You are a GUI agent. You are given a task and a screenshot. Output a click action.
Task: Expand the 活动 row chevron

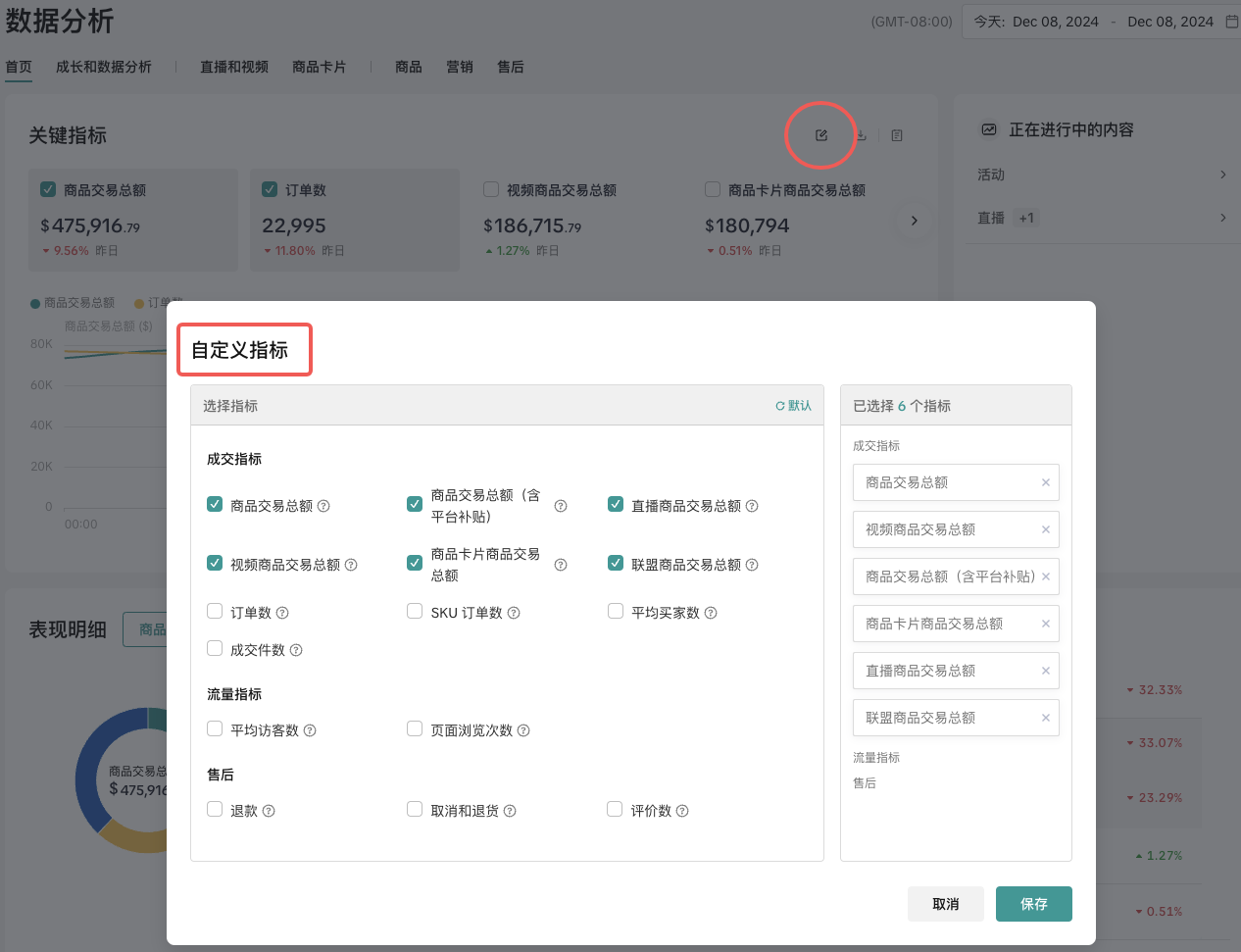(x=1222, y=175)
